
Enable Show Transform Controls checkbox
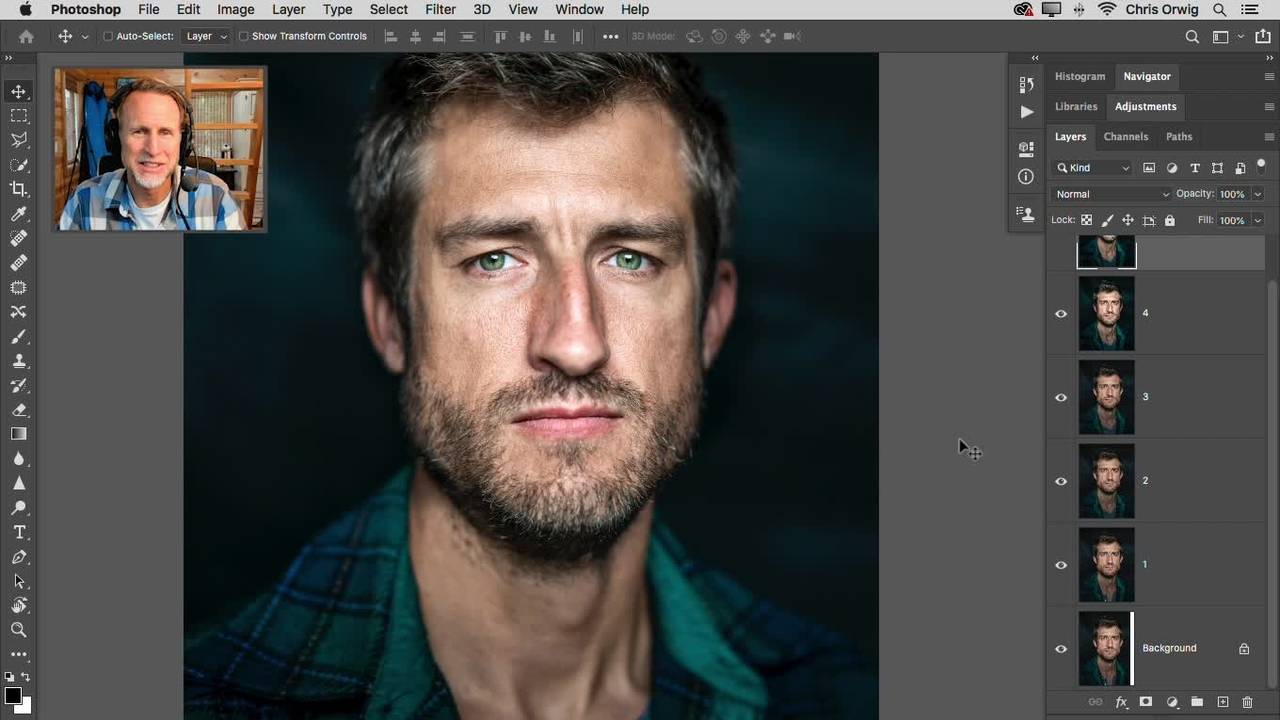(243, 36)
